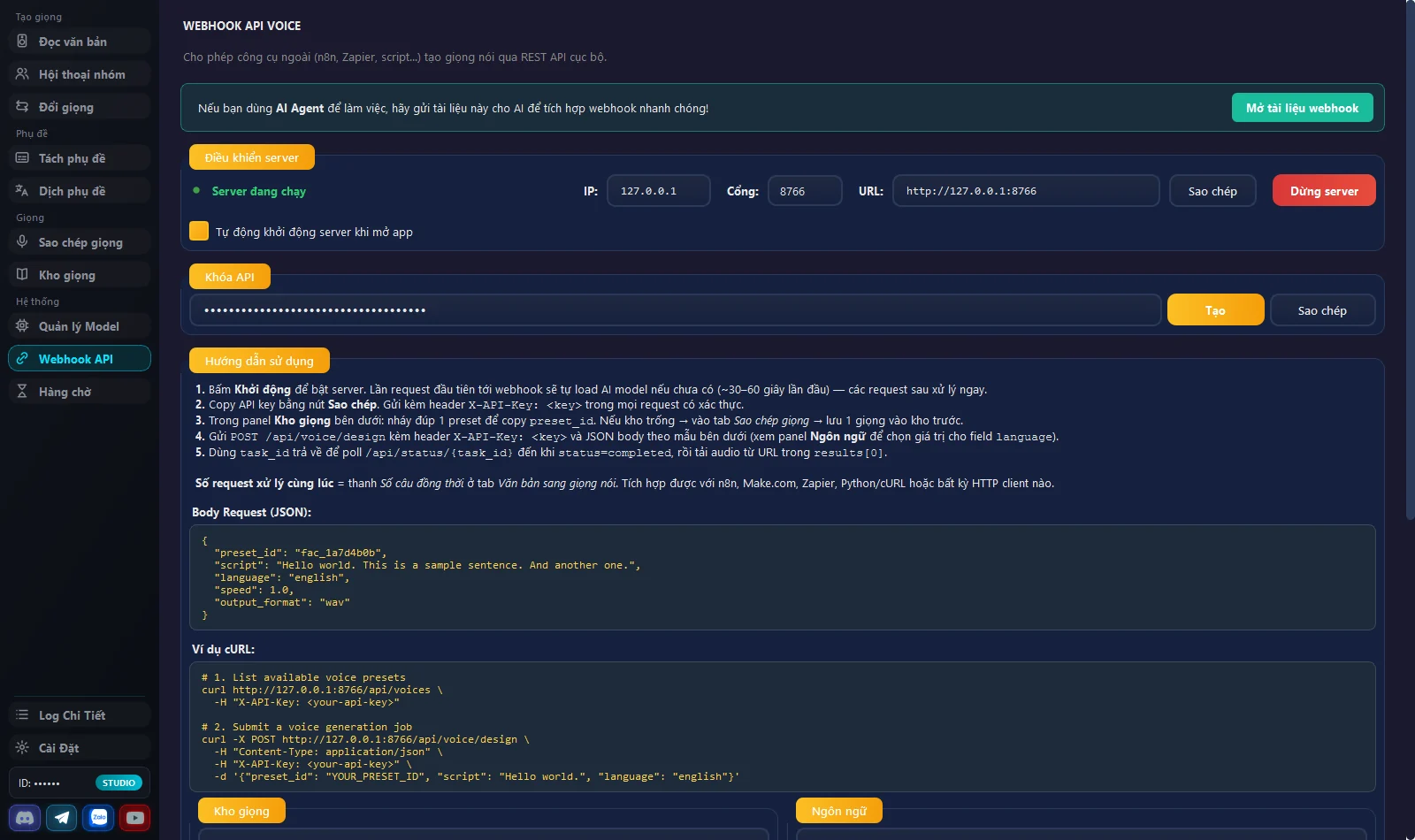Viewport: 1415px width, 840px height.
Task: Copy the server URL with Sao chép
Action: [x=1212, y=191]
